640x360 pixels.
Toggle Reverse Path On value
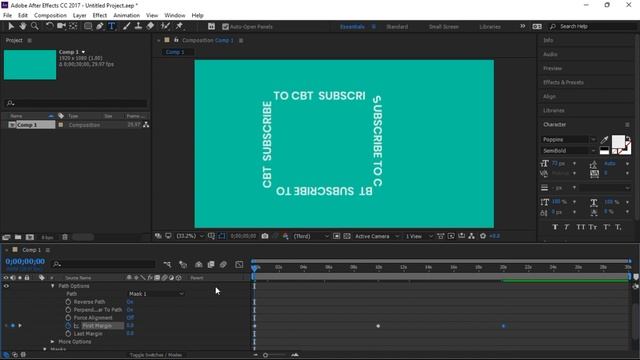[130, 302]
